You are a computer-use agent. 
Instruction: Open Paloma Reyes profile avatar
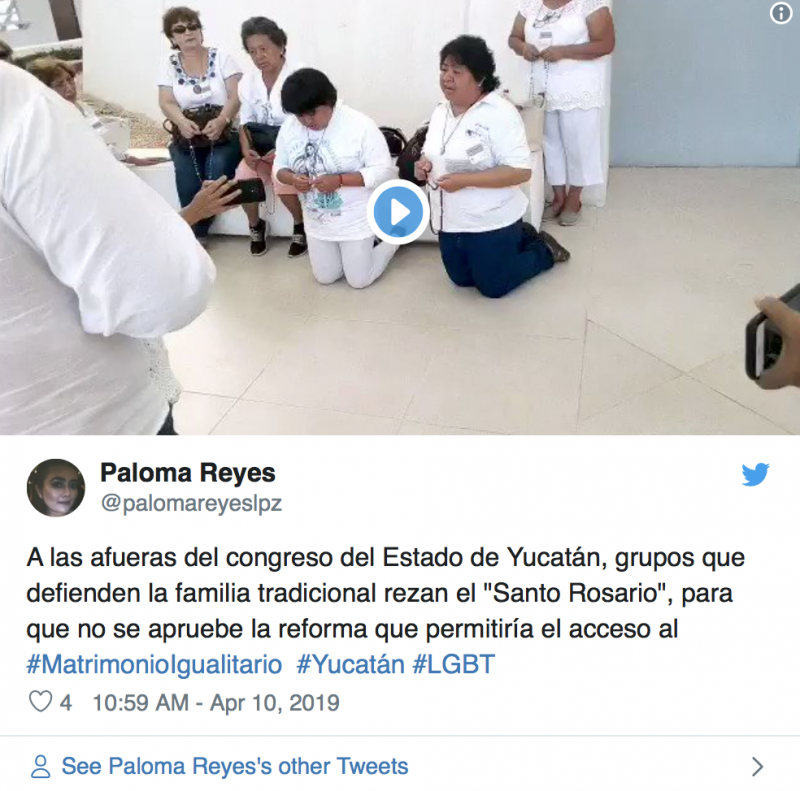(56, 488)
